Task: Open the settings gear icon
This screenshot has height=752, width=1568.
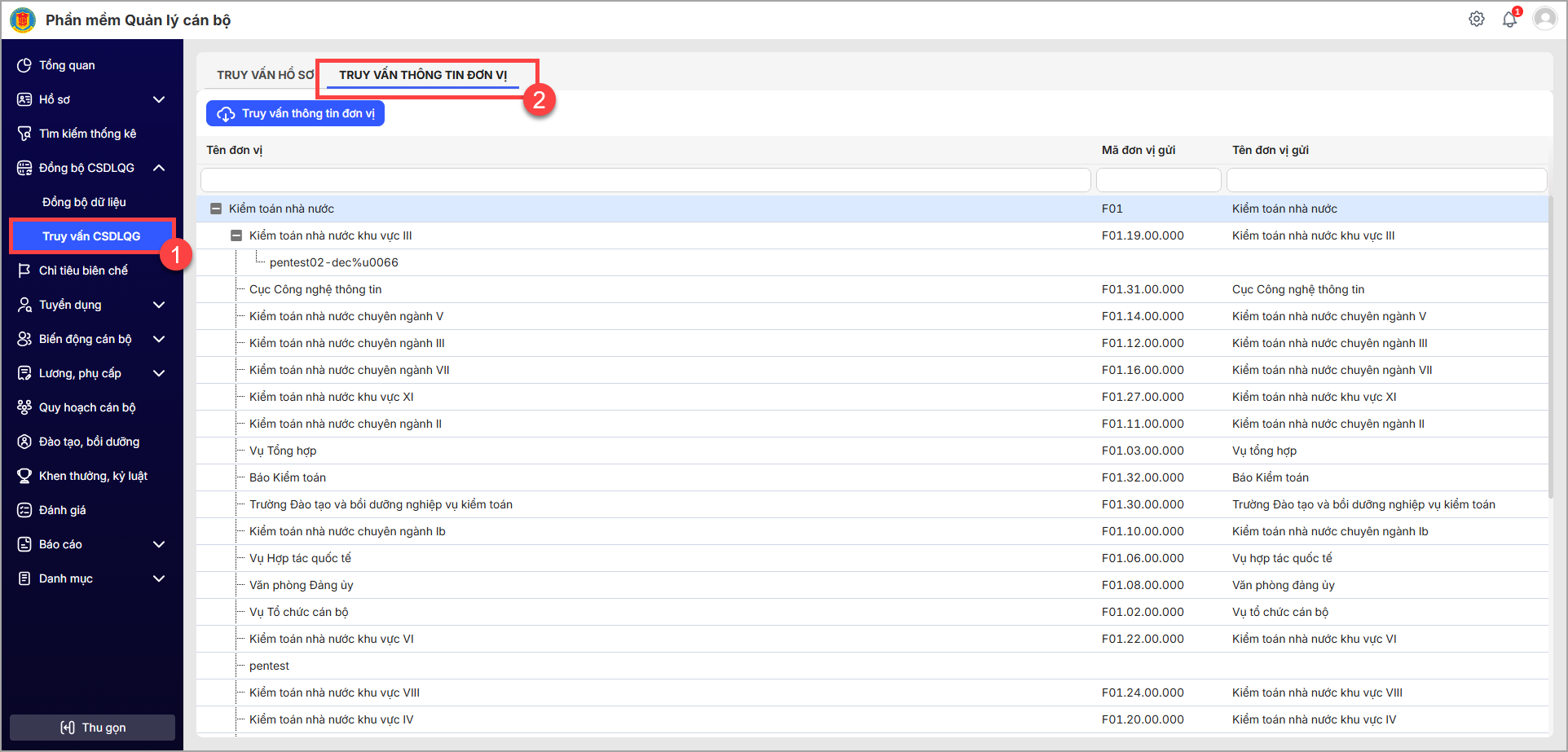Action: [1476, 19]
